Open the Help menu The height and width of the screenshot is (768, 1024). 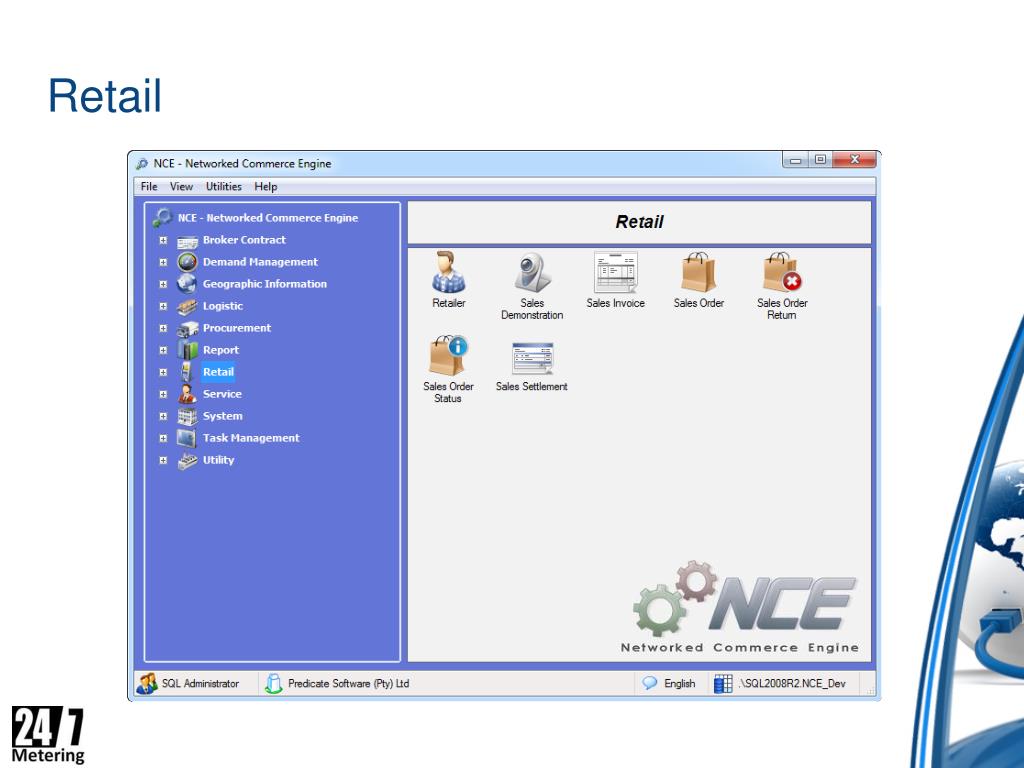[266, 186]
